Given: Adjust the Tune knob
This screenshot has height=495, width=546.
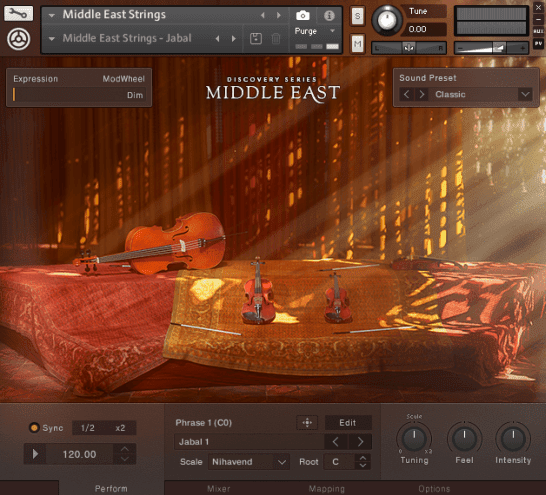Looking at the screenshot, I should pos(387,20).
